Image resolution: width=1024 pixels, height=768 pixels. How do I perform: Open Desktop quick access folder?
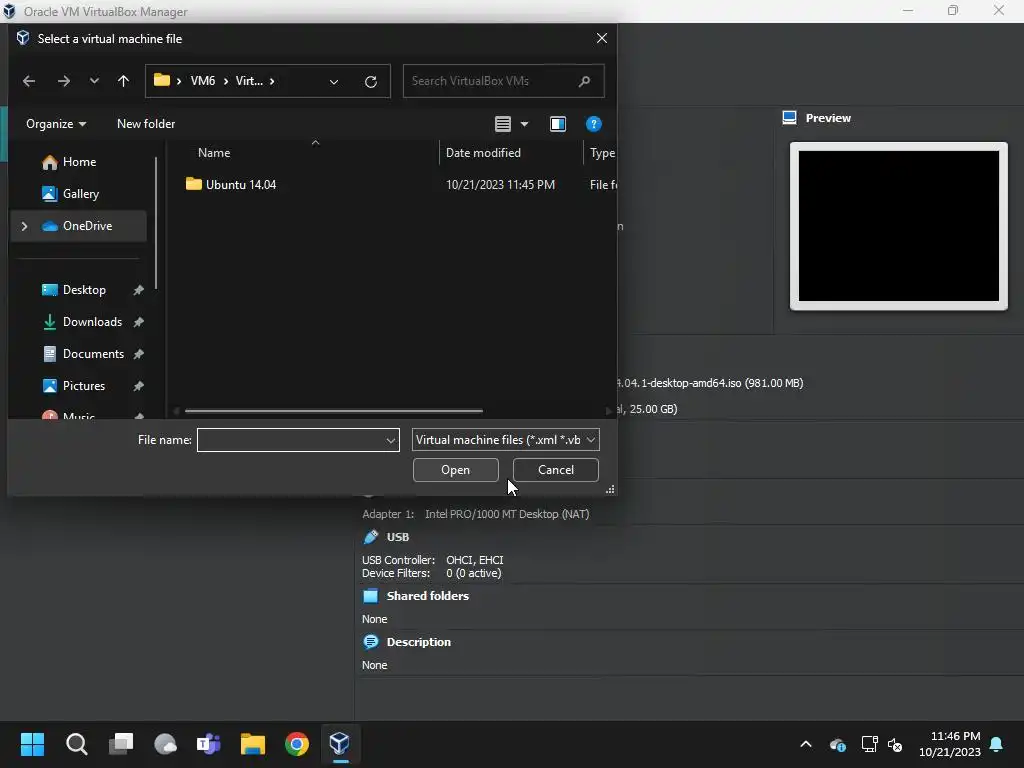tap(84, 290)
